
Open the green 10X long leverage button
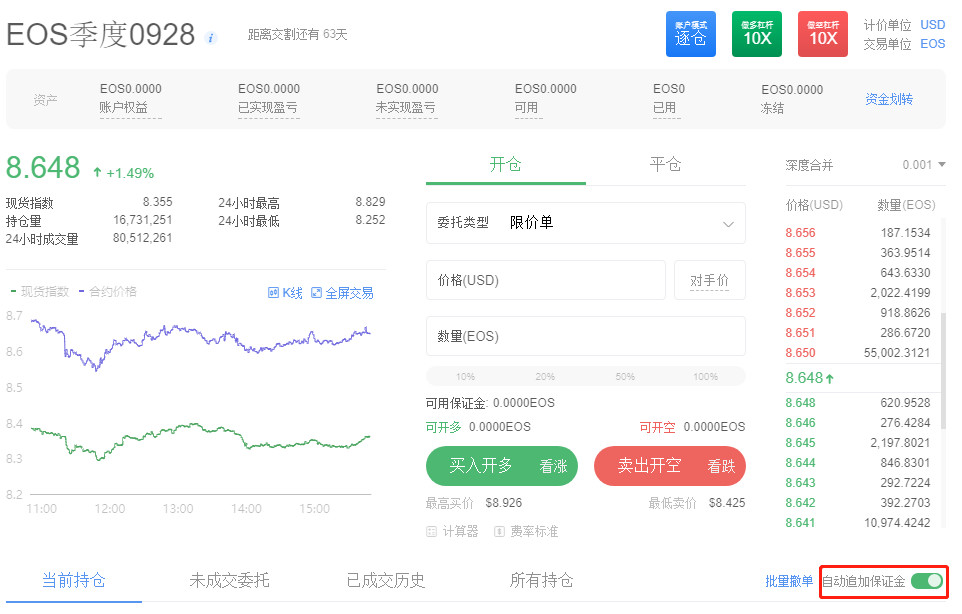point(757,34)
